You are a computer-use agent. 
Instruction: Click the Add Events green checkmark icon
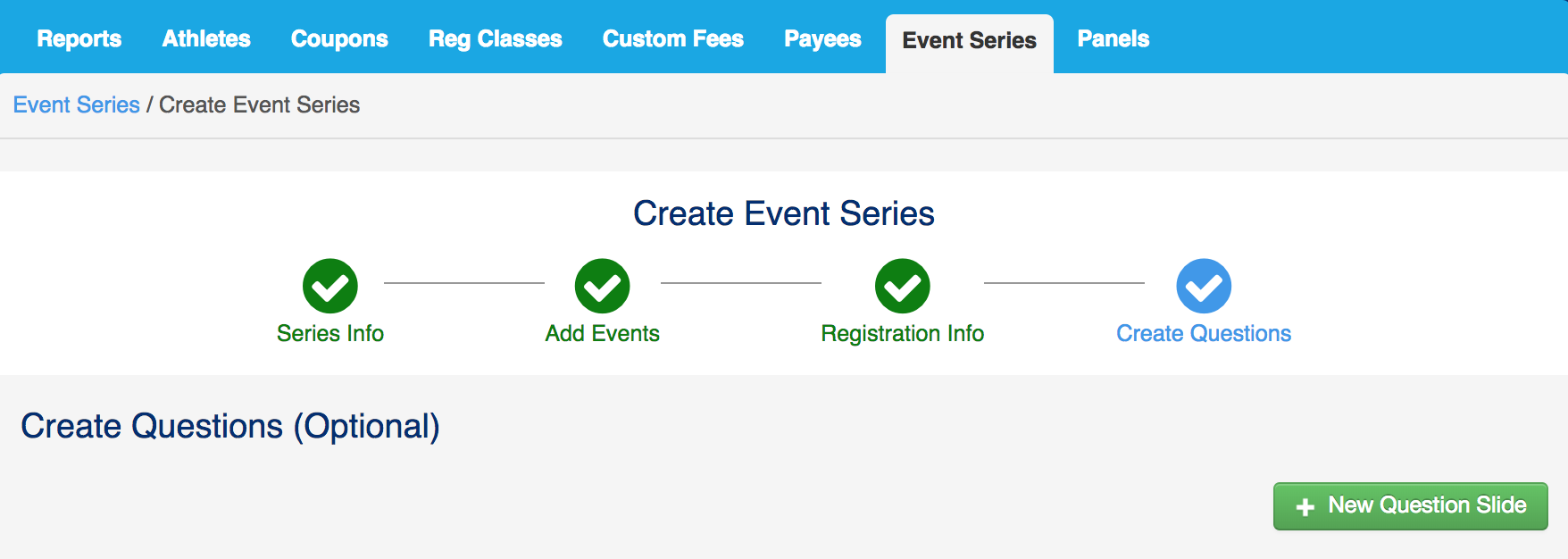(603, 286)
